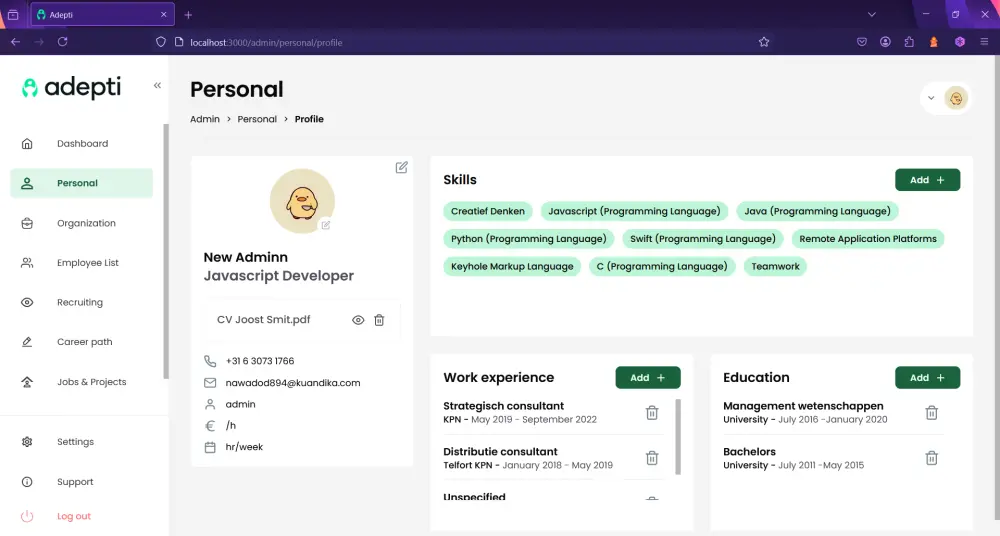The image size is (1000, 536).
Task: Select the Creatief Denken skill tag
Action: point(488,211)
